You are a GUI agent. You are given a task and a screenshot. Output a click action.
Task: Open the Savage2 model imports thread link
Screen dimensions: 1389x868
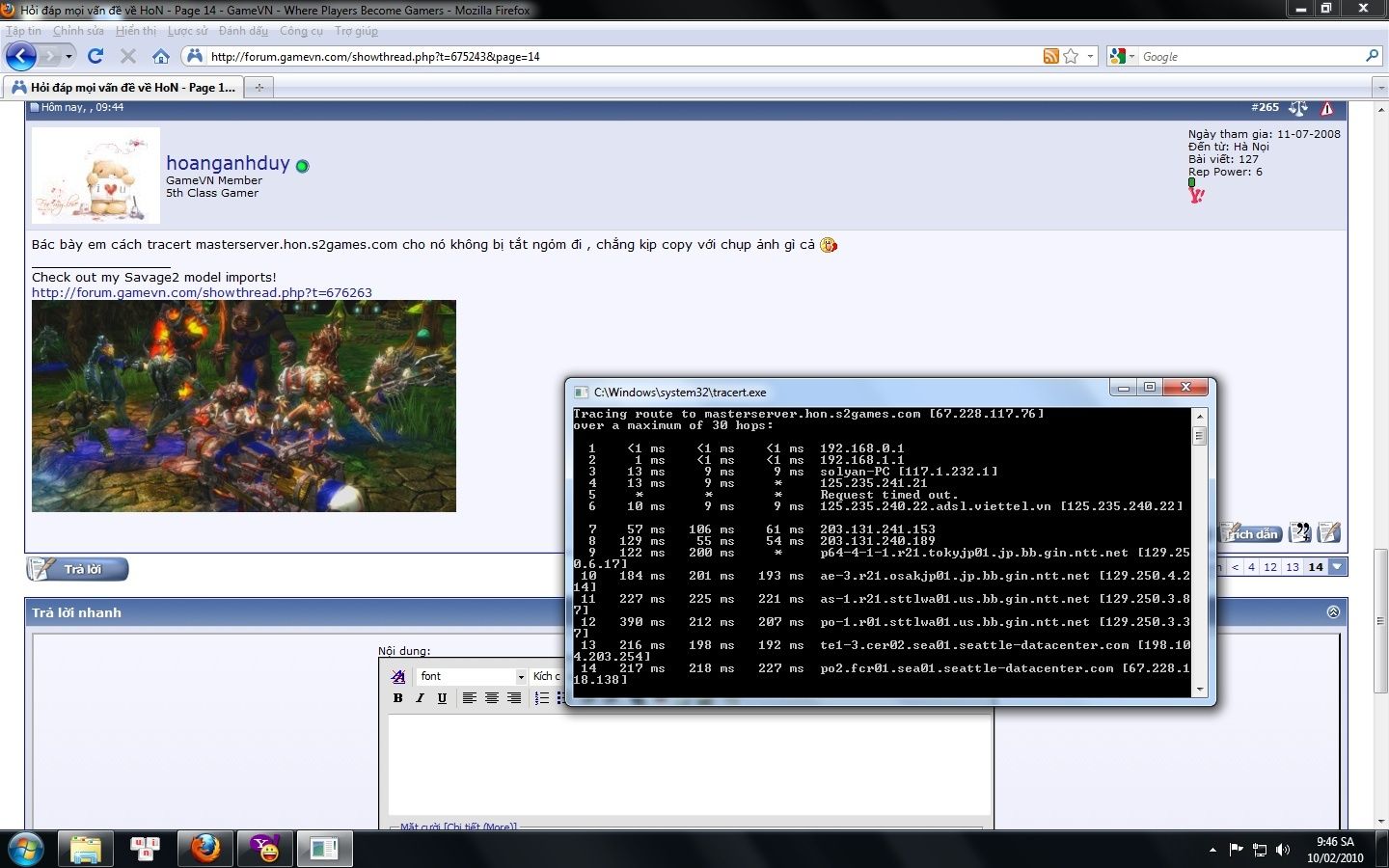point(202,292)
